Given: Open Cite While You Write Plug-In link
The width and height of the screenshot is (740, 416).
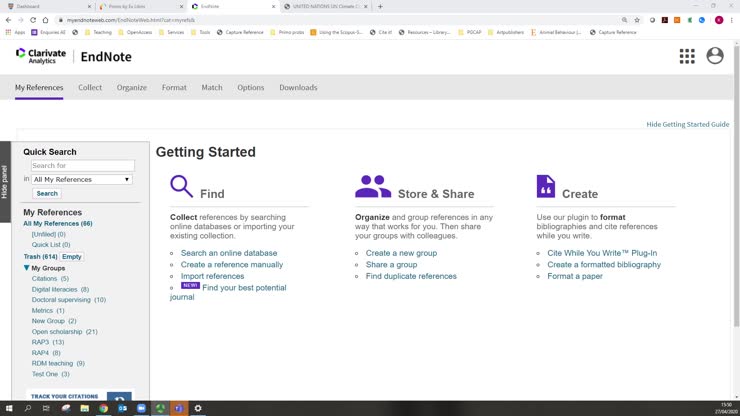Looking at the screenshot, I should tap(602, 253).
